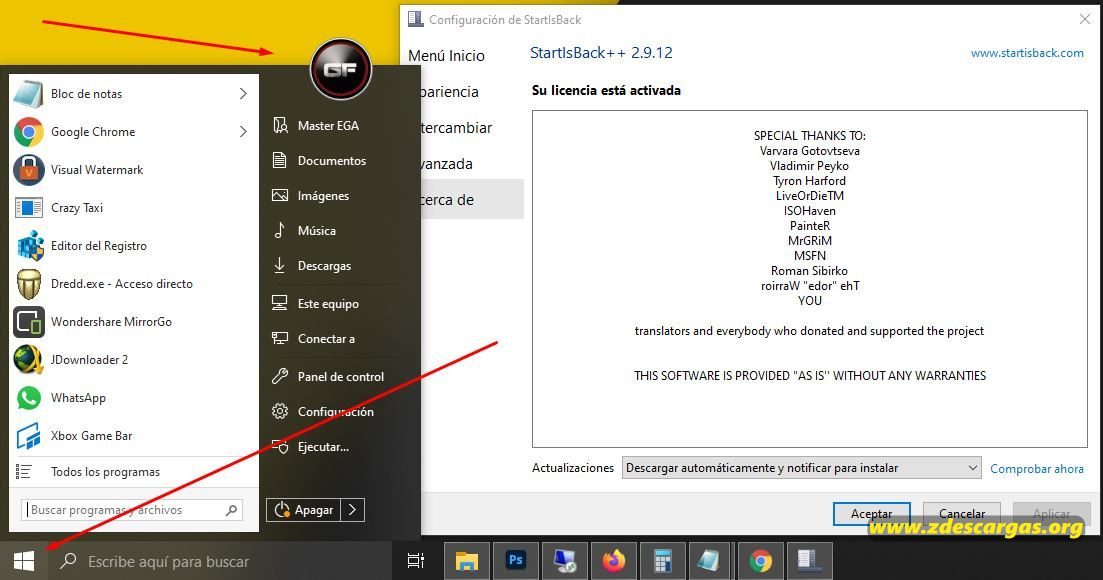The height and width of the screenshot is (580, 1103).
Task: Click the Windows Start button
Action: pos(24,561)
